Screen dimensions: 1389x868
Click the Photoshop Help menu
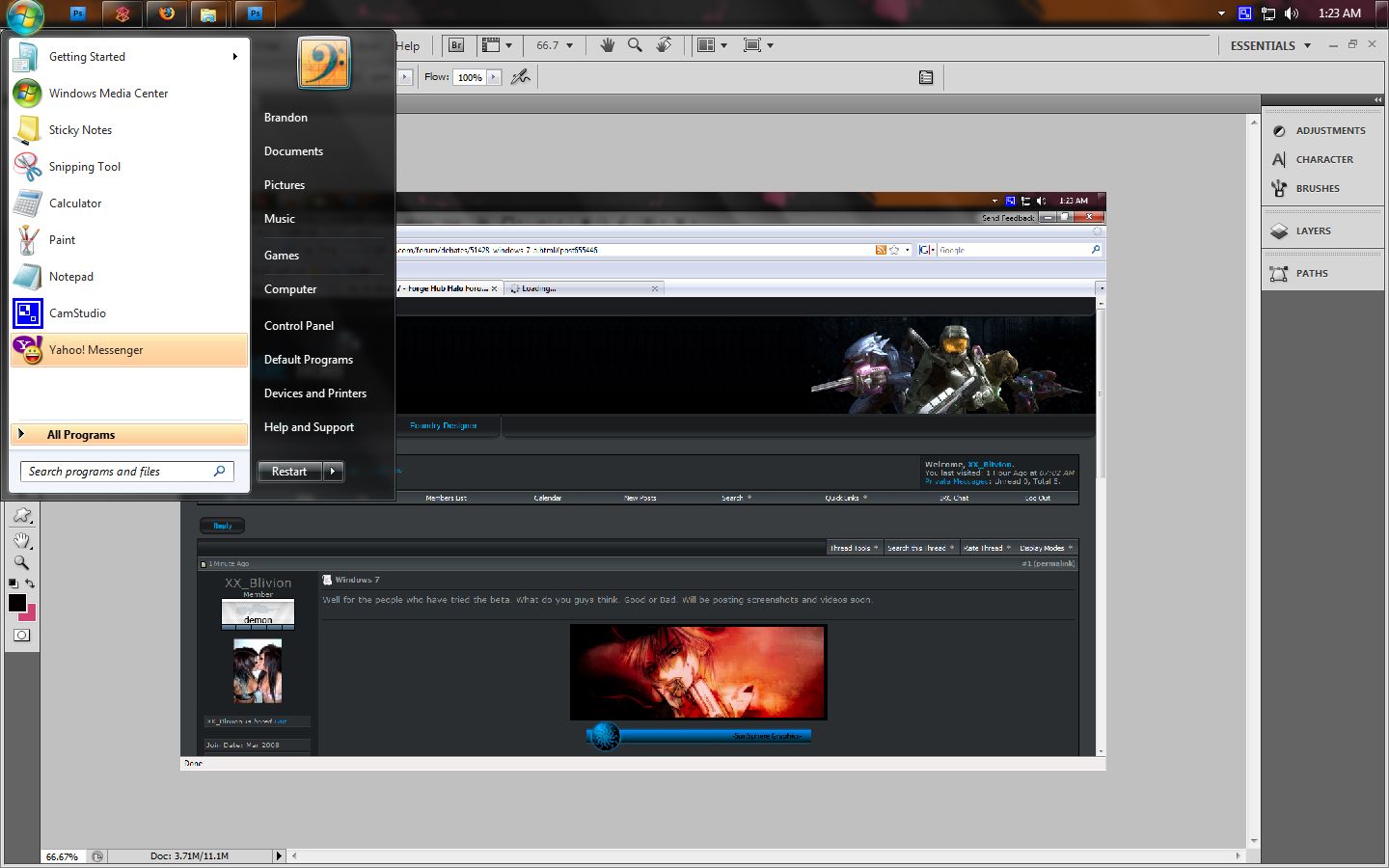(409, 45)
